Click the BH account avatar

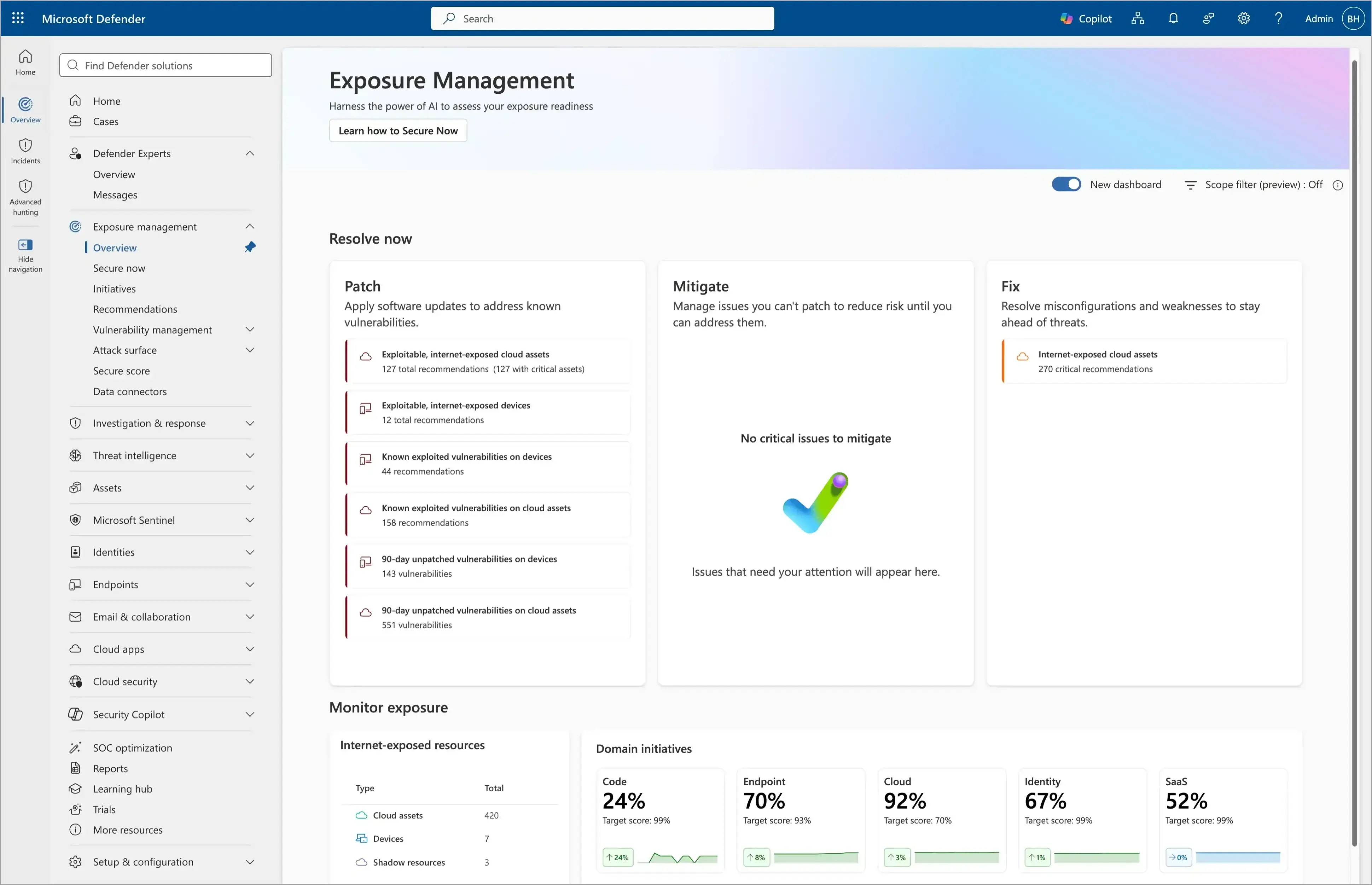pyautogui.click(x=1353, y=18)
